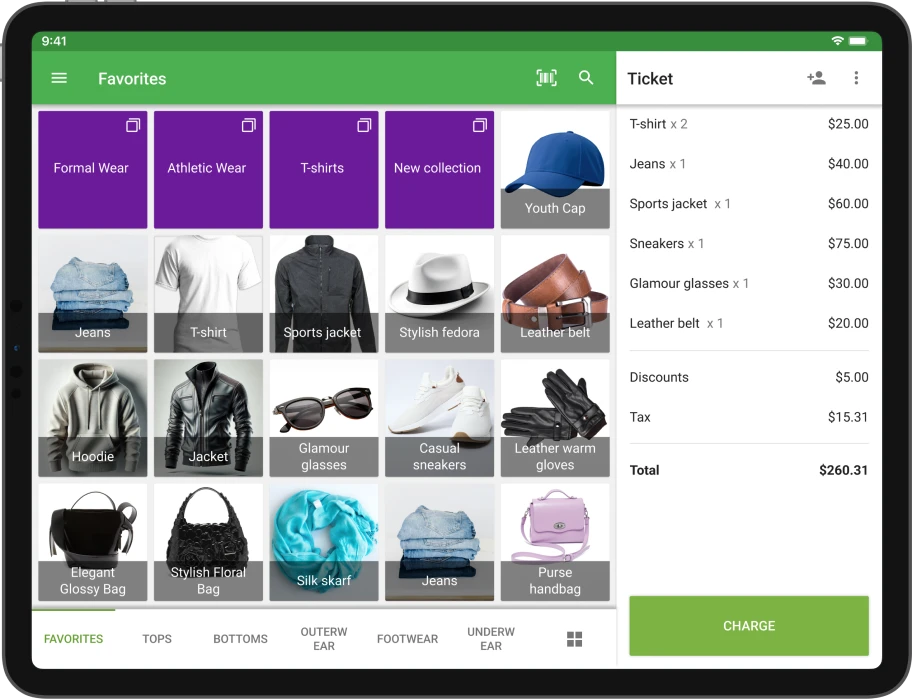The image size is (912, 699).
Task: Select the Bottoms tab
Action: (239, 638)
